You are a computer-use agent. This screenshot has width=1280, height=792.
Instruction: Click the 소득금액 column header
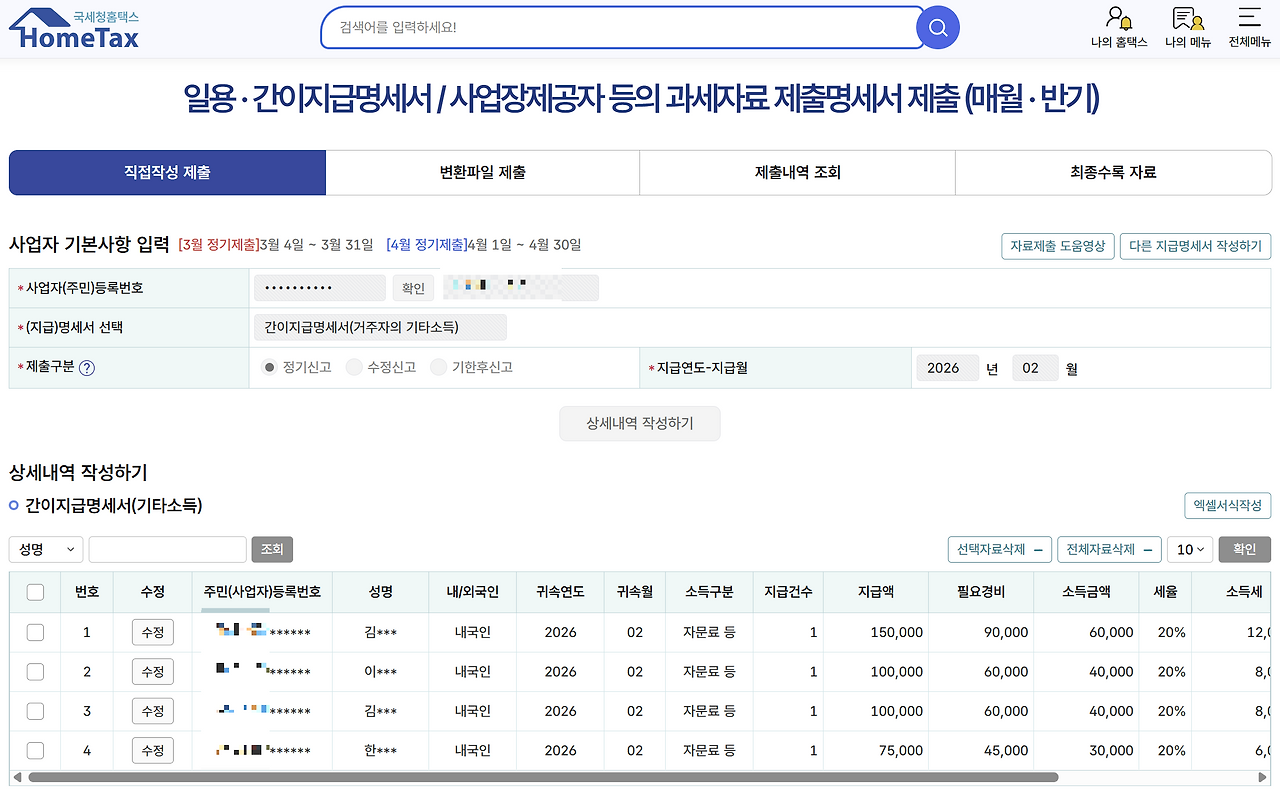1087,592
